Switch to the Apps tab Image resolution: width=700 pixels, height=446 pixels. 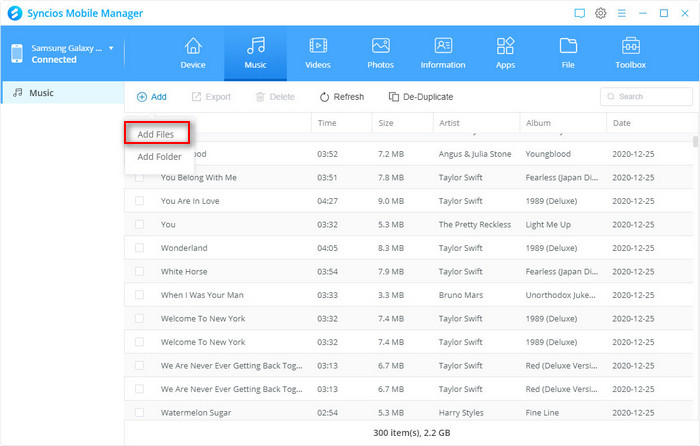(505, 53)
